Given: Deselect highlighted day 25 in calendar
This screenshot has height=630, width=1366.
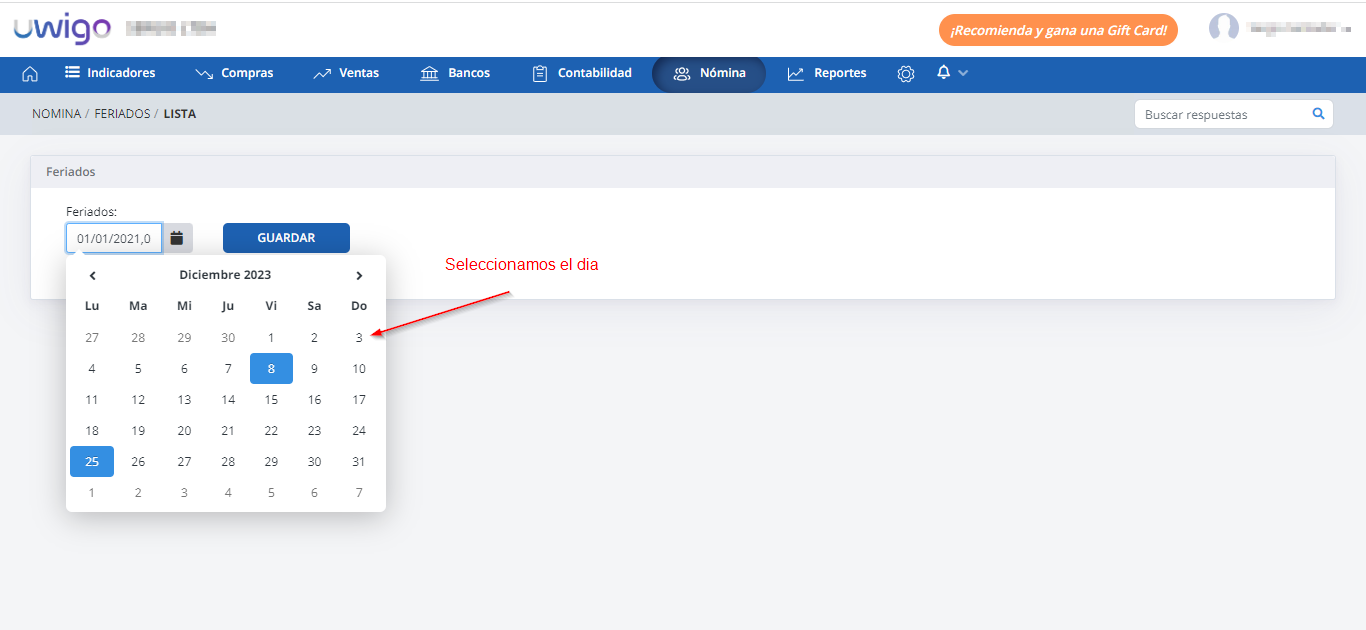Looking at the screenshot, I should [92, 462].
